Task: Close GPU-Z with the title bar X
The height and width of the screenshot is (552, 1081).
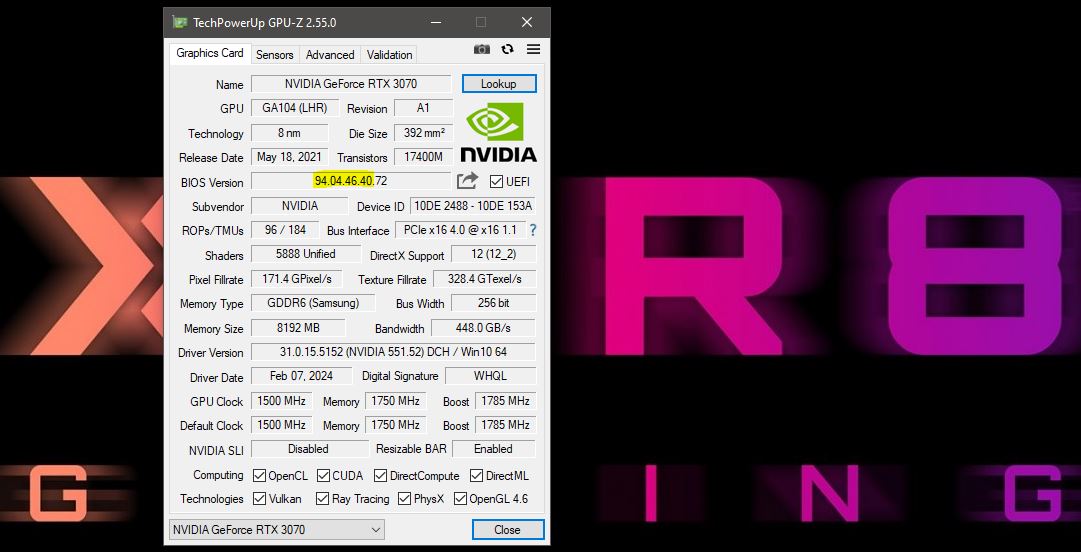Action: pos(527,22)
